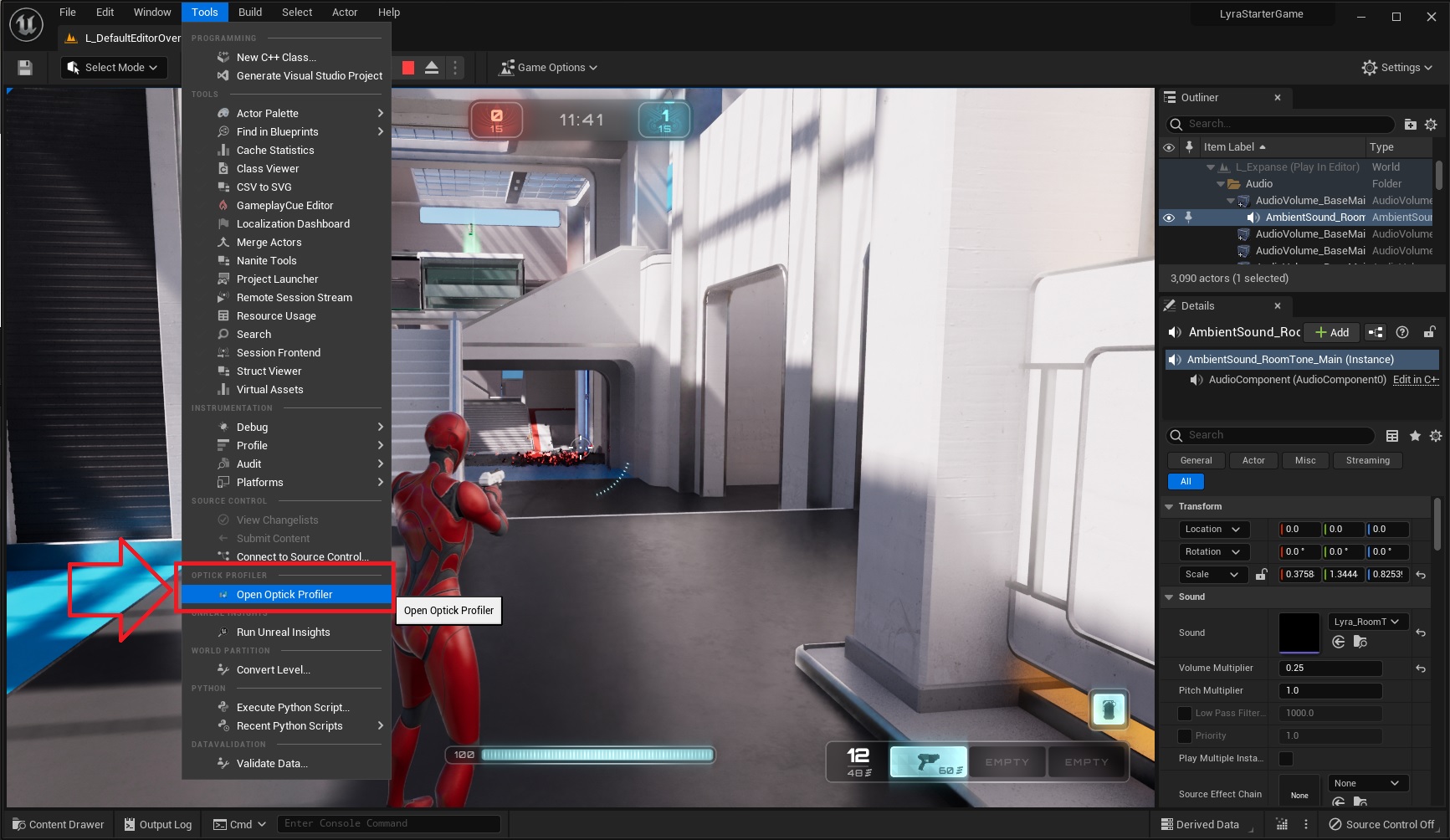Toggle pin on AmbientSound_Room row

(x=1188, y=218)
